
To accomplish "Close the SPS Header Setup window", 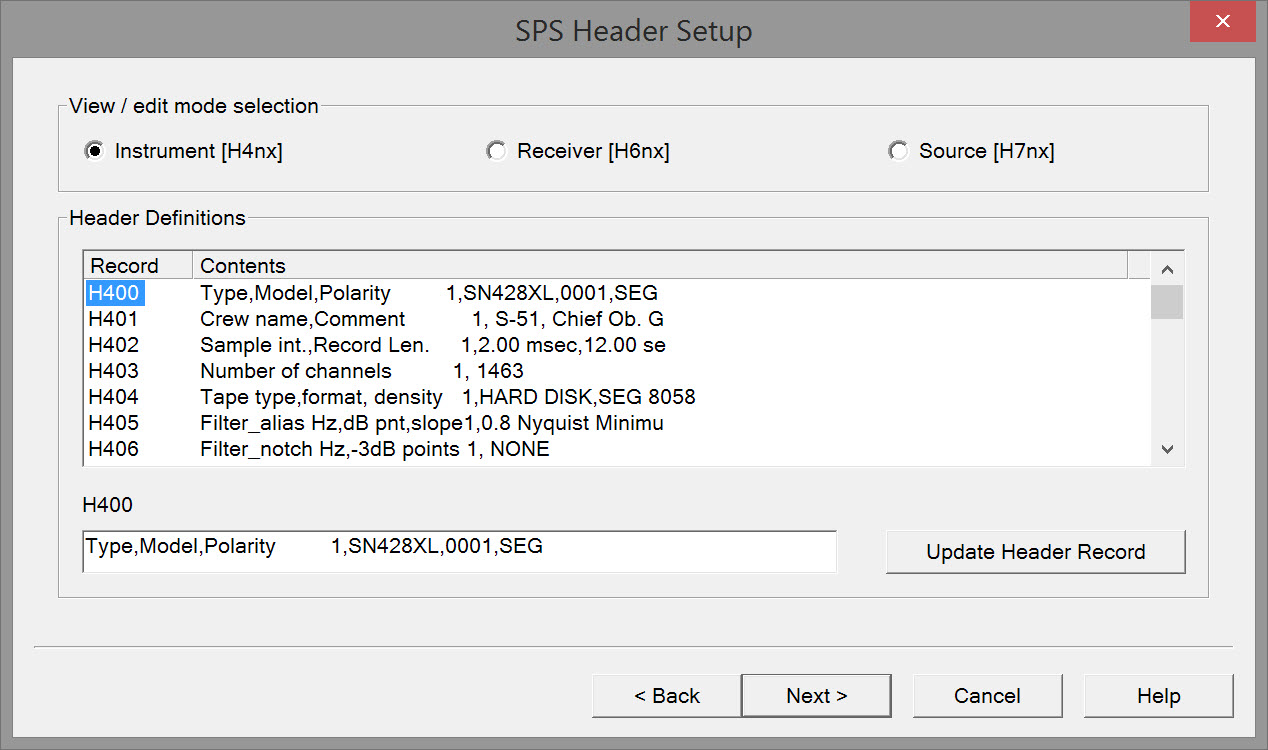I will [x=1222, y=22].
